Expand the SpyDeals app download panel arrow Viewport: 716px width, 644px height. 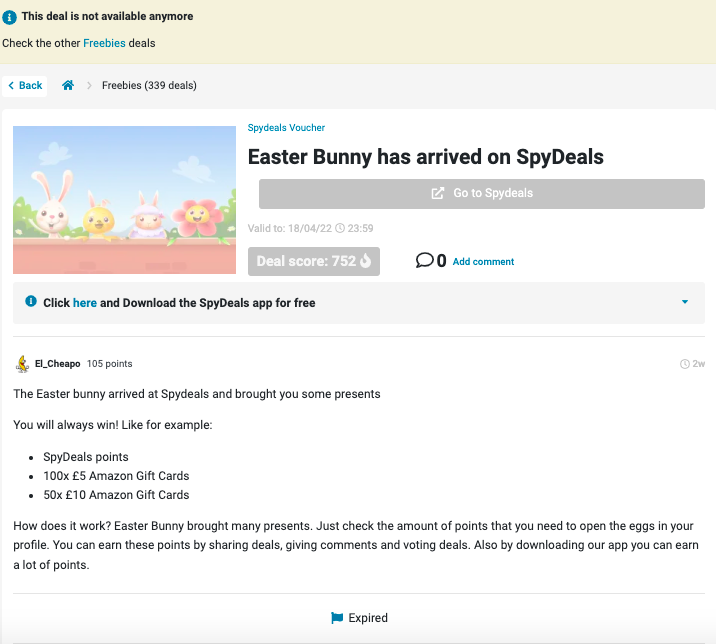[684, 302]
